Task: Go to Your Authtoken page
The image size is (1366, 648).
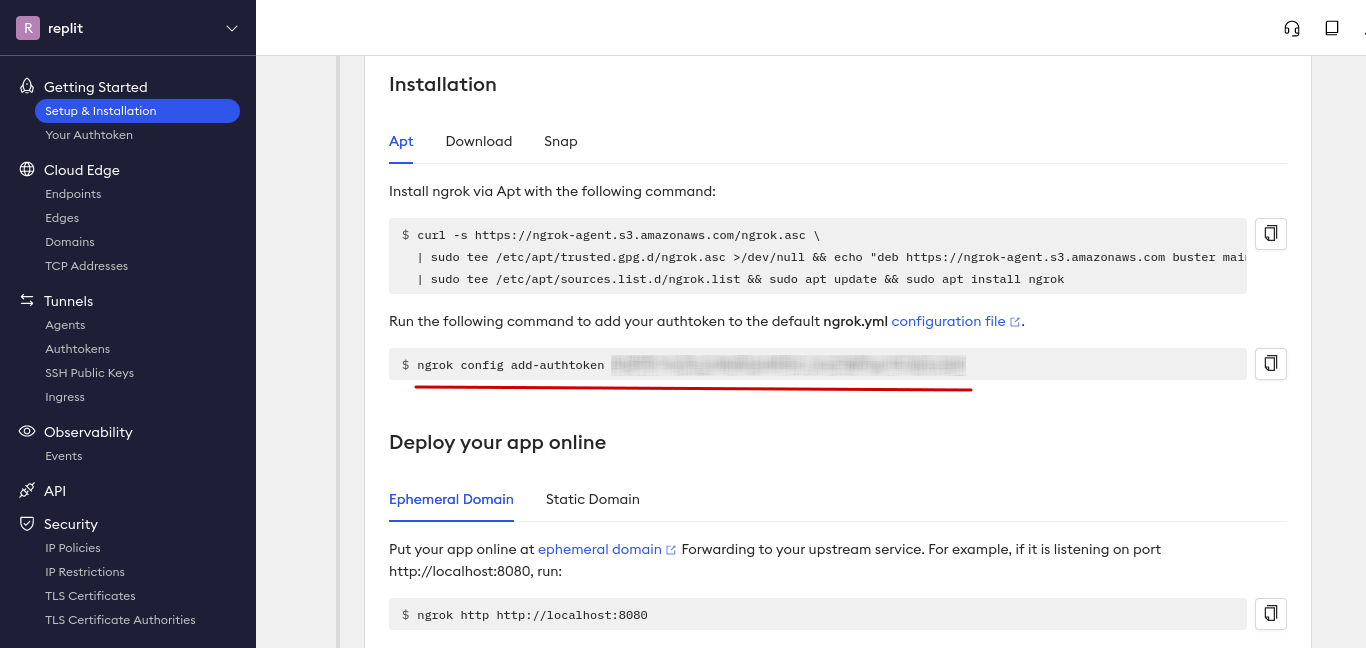Action: pyautogui.click(x=89, y=135)
